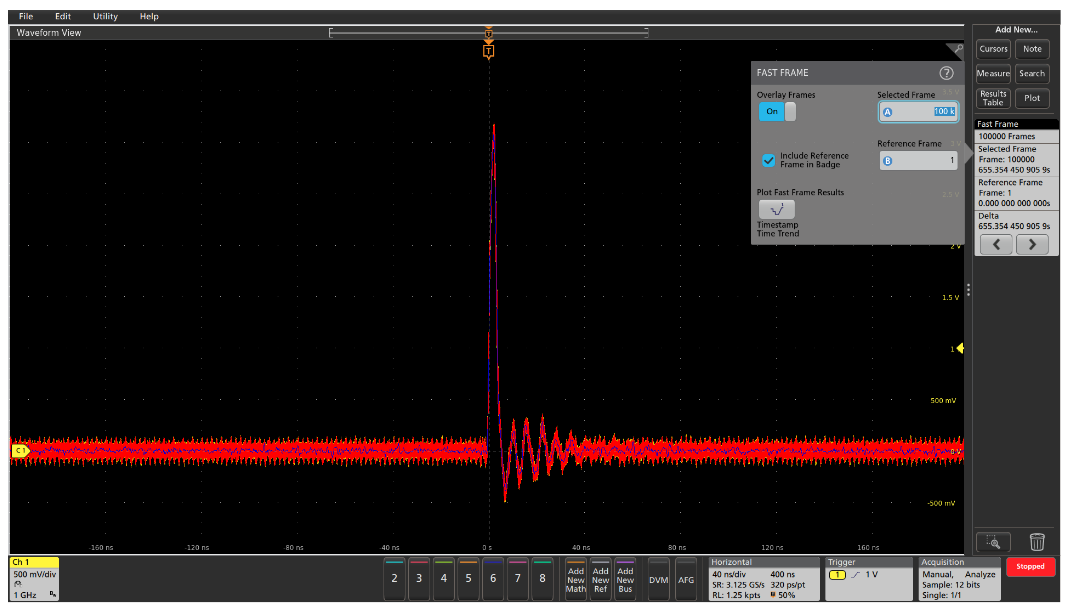Open the Trigger settings badge
The height and width of the screenshot is (610, 1069).
[868, 579]
